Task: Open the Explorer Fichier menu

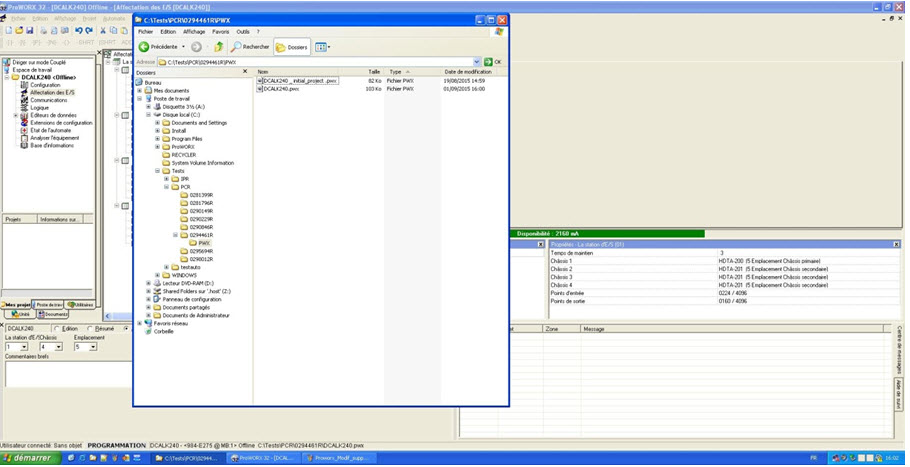Action: click(146, 32)
